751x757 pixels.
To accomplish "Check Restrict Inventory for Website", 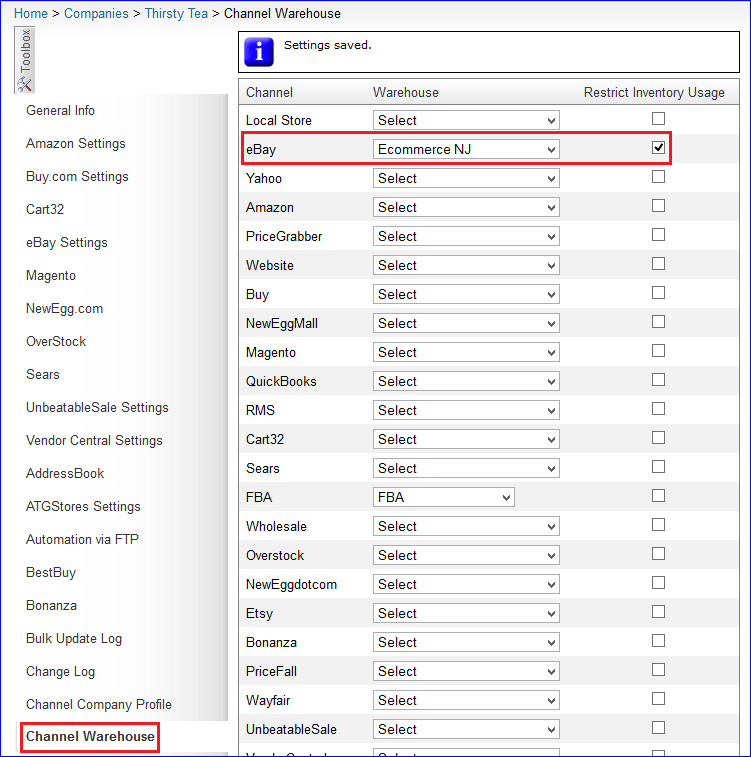I will (x=658, y=264).
